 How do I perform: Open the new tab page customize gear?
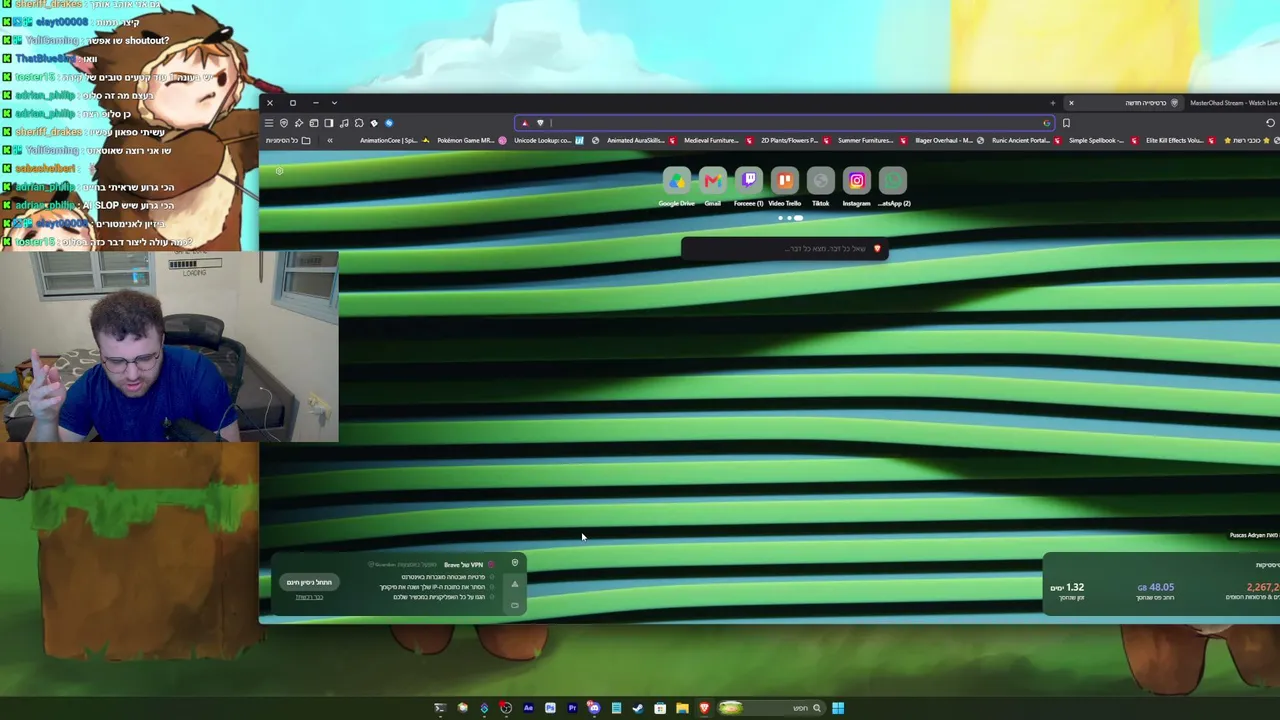(x=279, y=171)
